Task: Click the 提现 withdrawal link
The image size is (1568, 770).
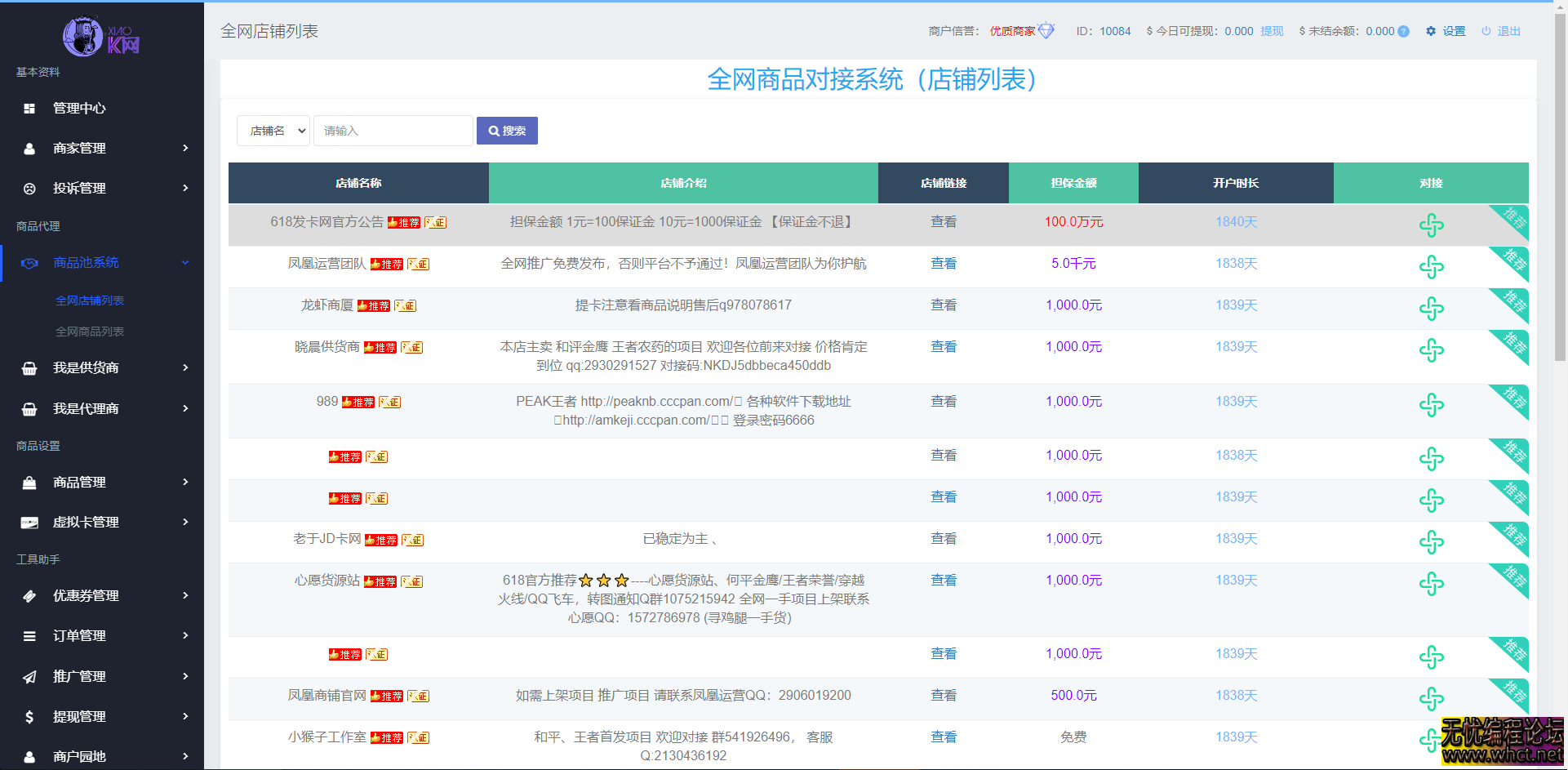Action: [x=1271, y=31]
